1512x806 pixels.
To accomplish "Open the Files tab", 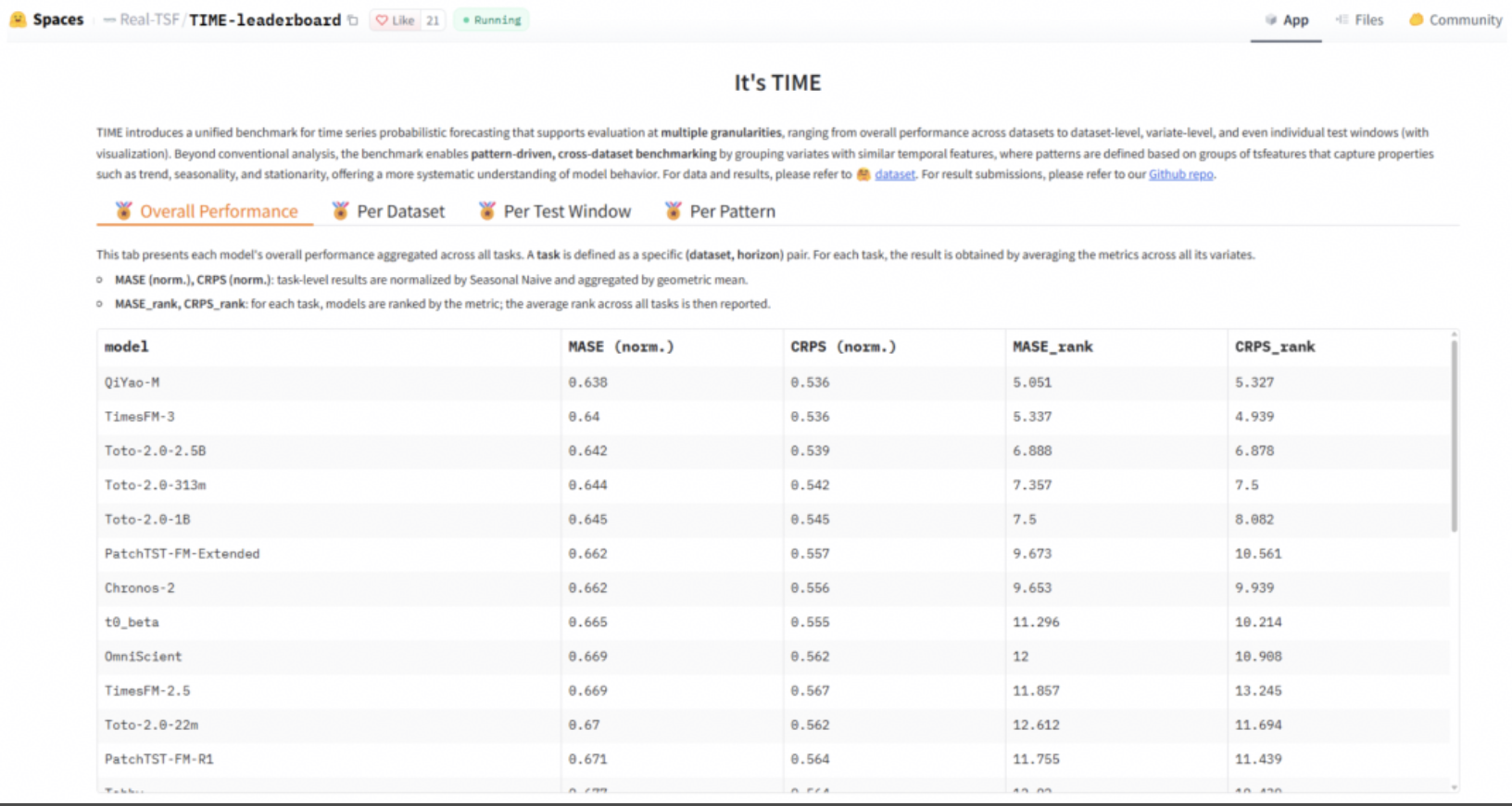I will click(x=1359, y=19).
